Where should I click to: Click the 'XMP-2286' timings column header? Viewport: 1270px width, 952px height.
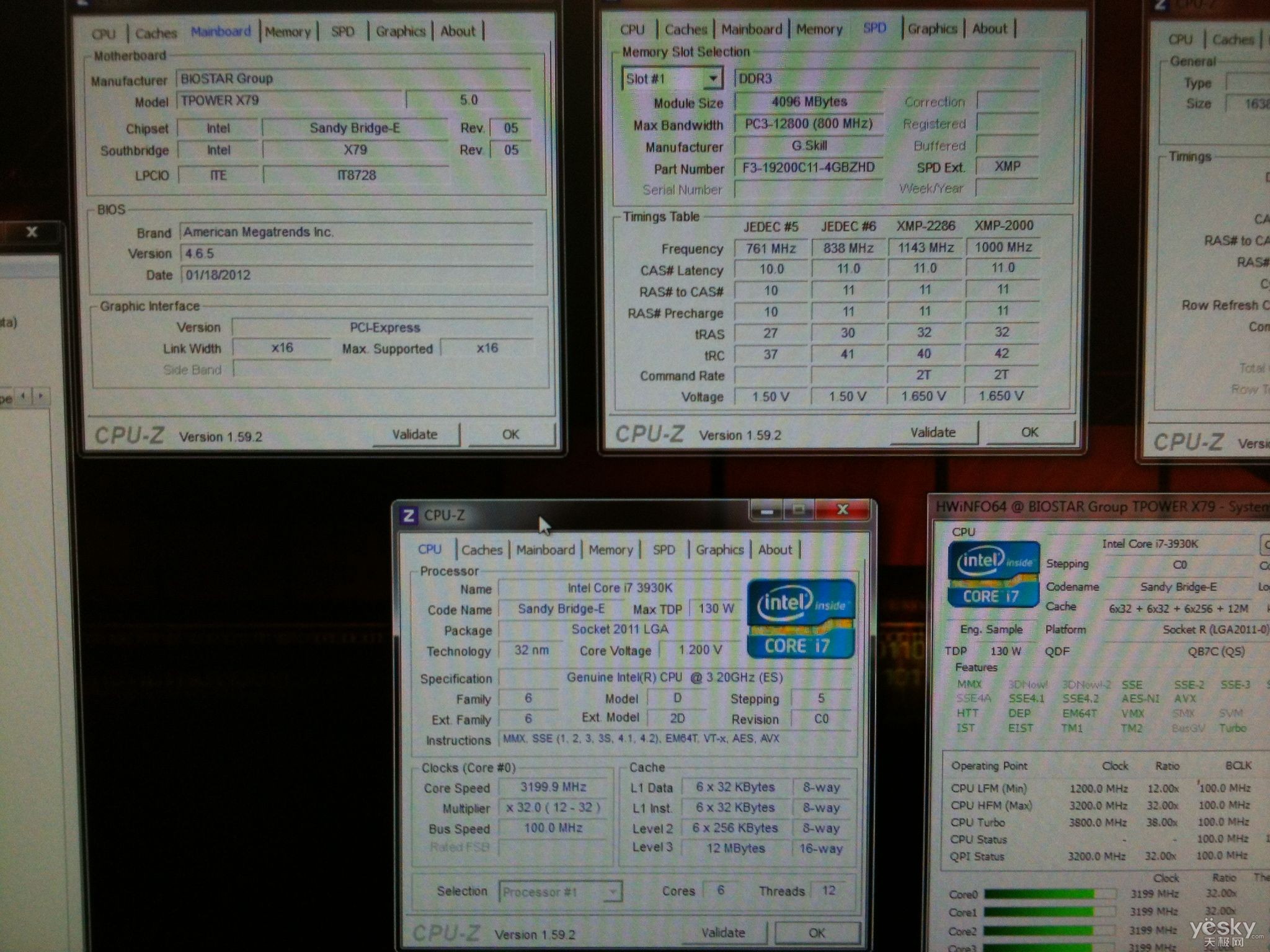pos(925,226)
